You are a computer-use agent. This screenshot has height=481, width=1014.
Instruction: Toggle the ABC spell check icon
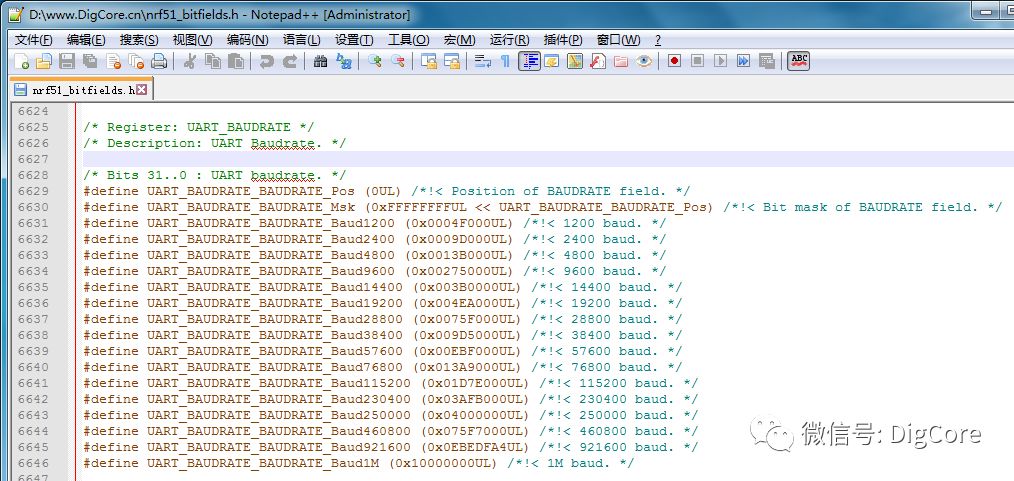coord(799,61)
